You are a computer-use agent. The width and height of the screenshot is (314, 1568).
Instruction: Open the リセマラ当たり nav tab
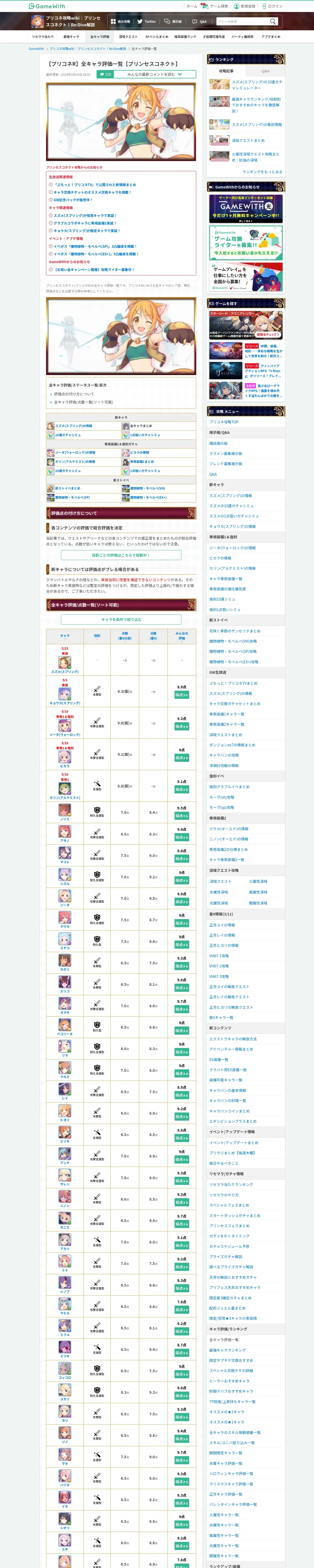43,37
